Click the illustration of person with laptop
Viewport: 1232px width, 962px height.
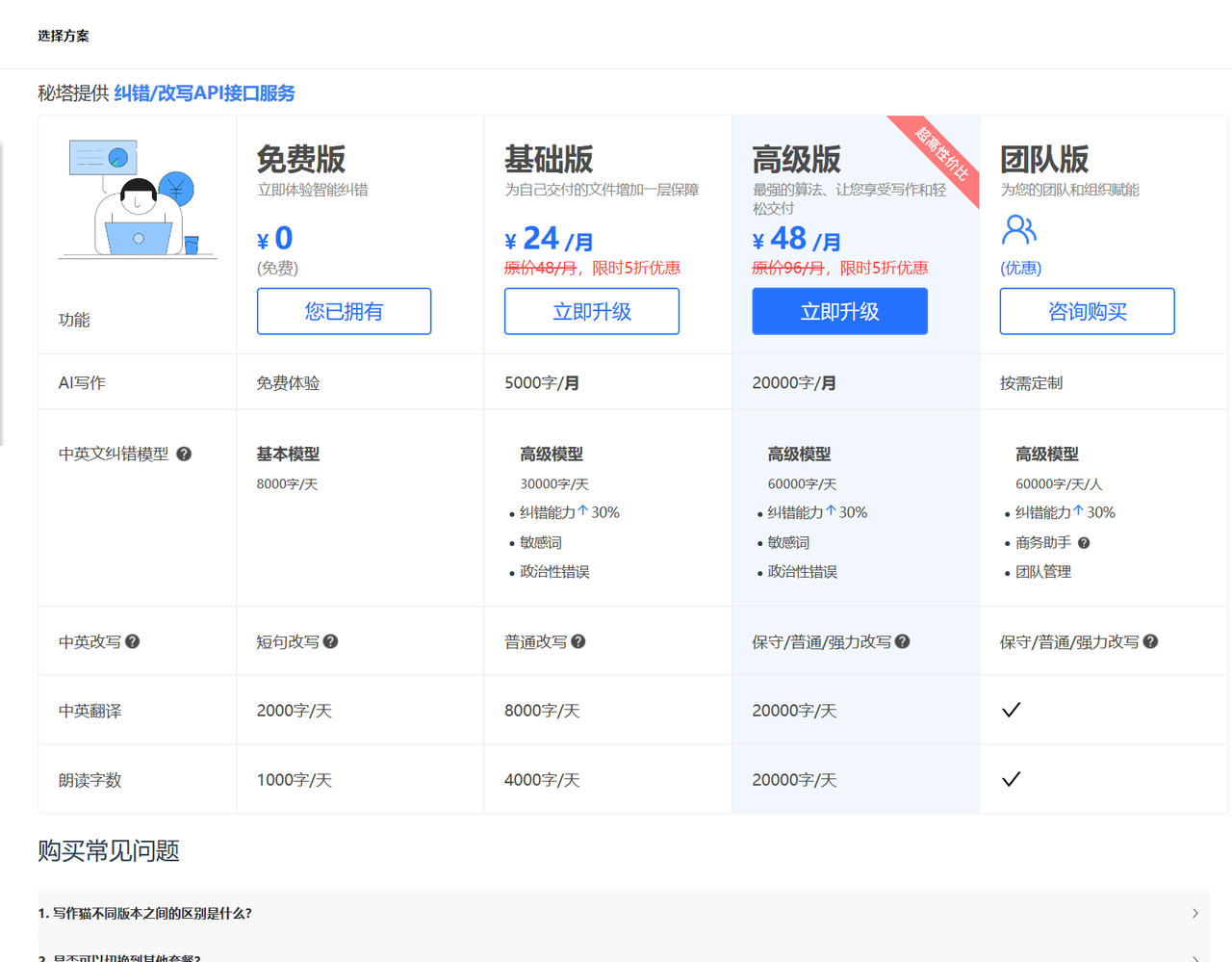point(137,199)
